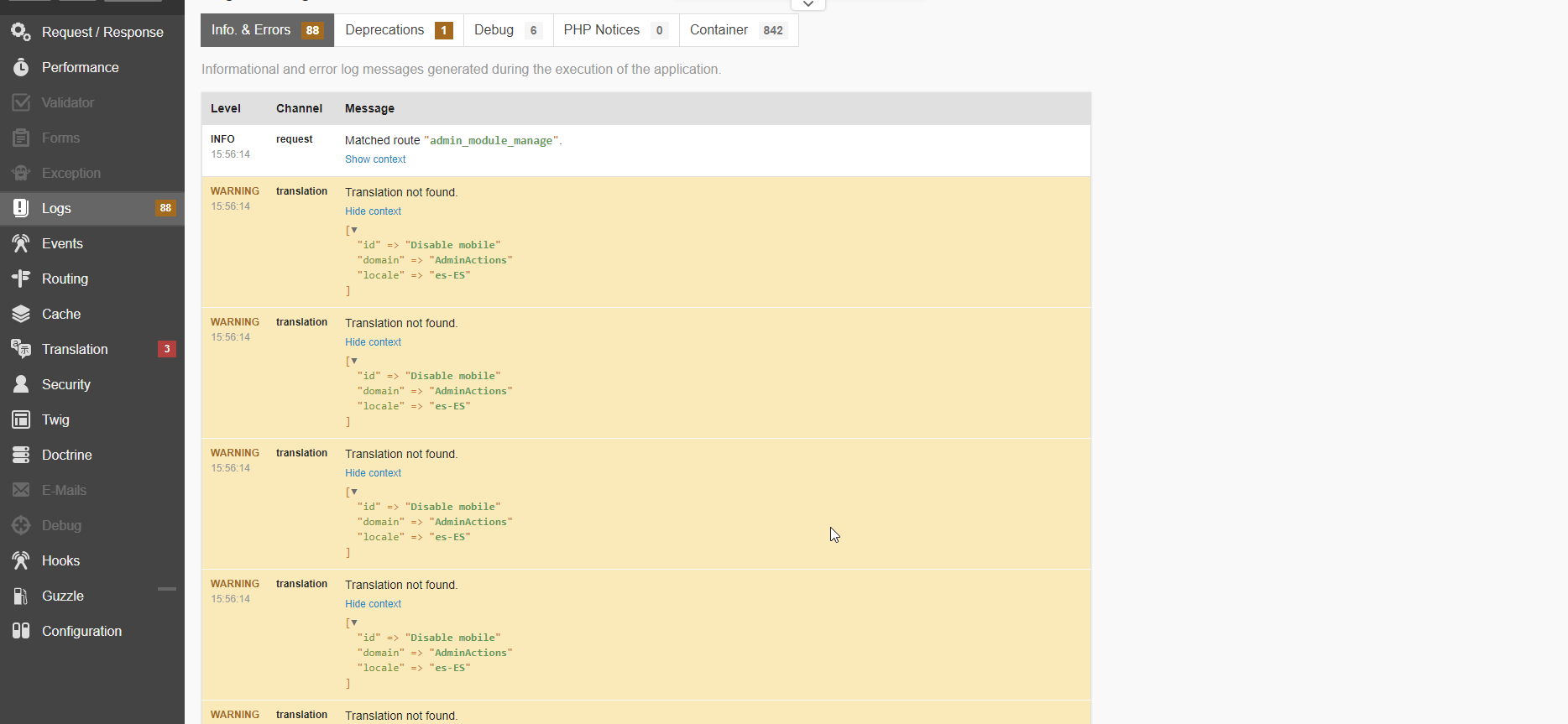
Task: Hide context of the first translation warning
Action: click(x=373, y=211)
